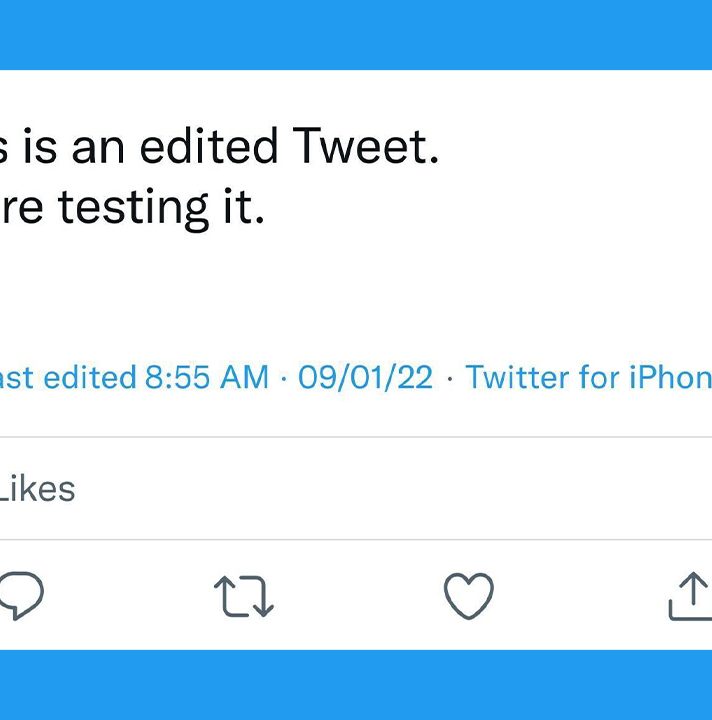This screenshot has width=712, height=720.
Task: Click the word 'edited' in the tweet body
Action: 209,146
